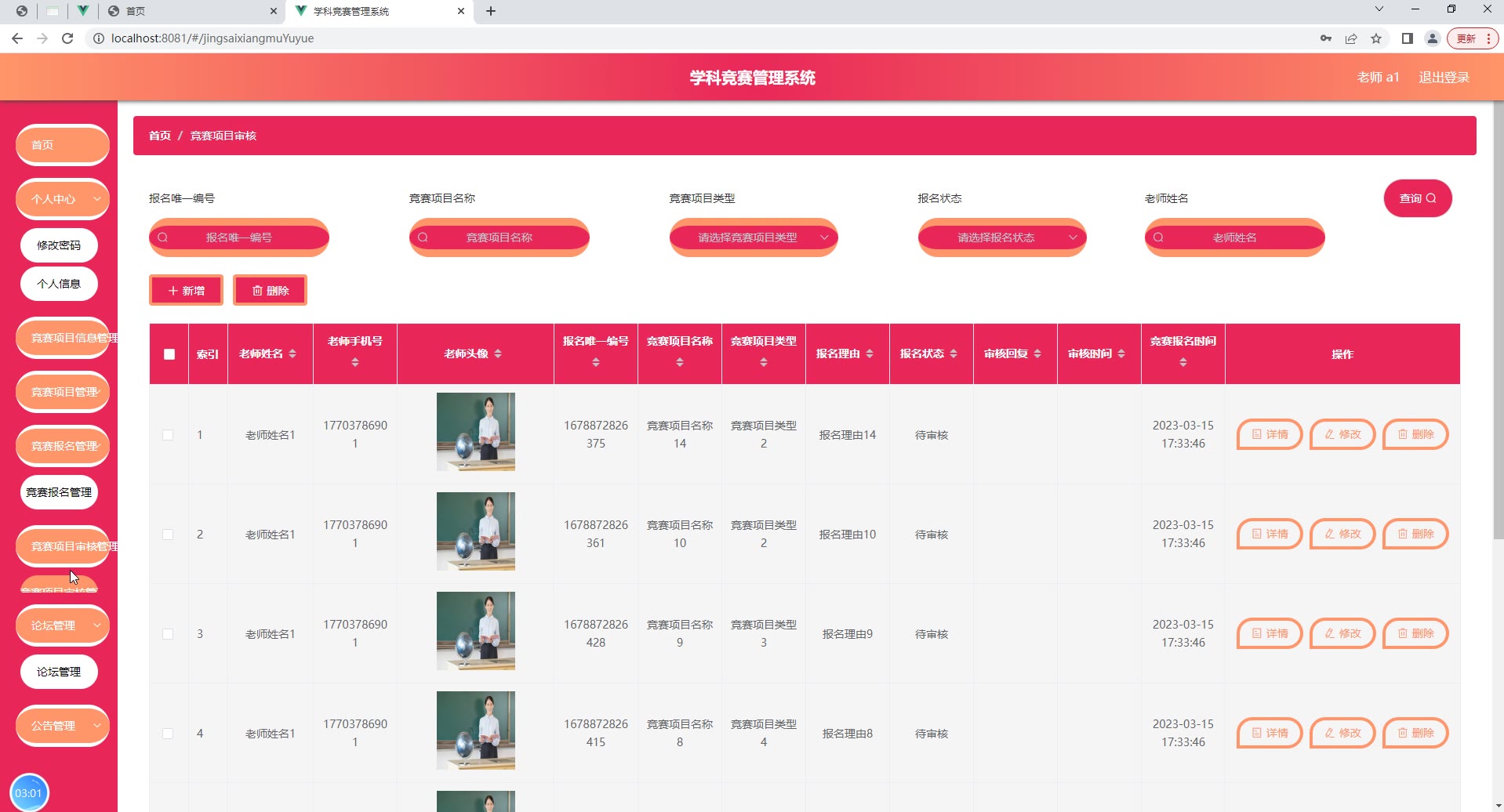Click 退出登录 to log out

1444,77
